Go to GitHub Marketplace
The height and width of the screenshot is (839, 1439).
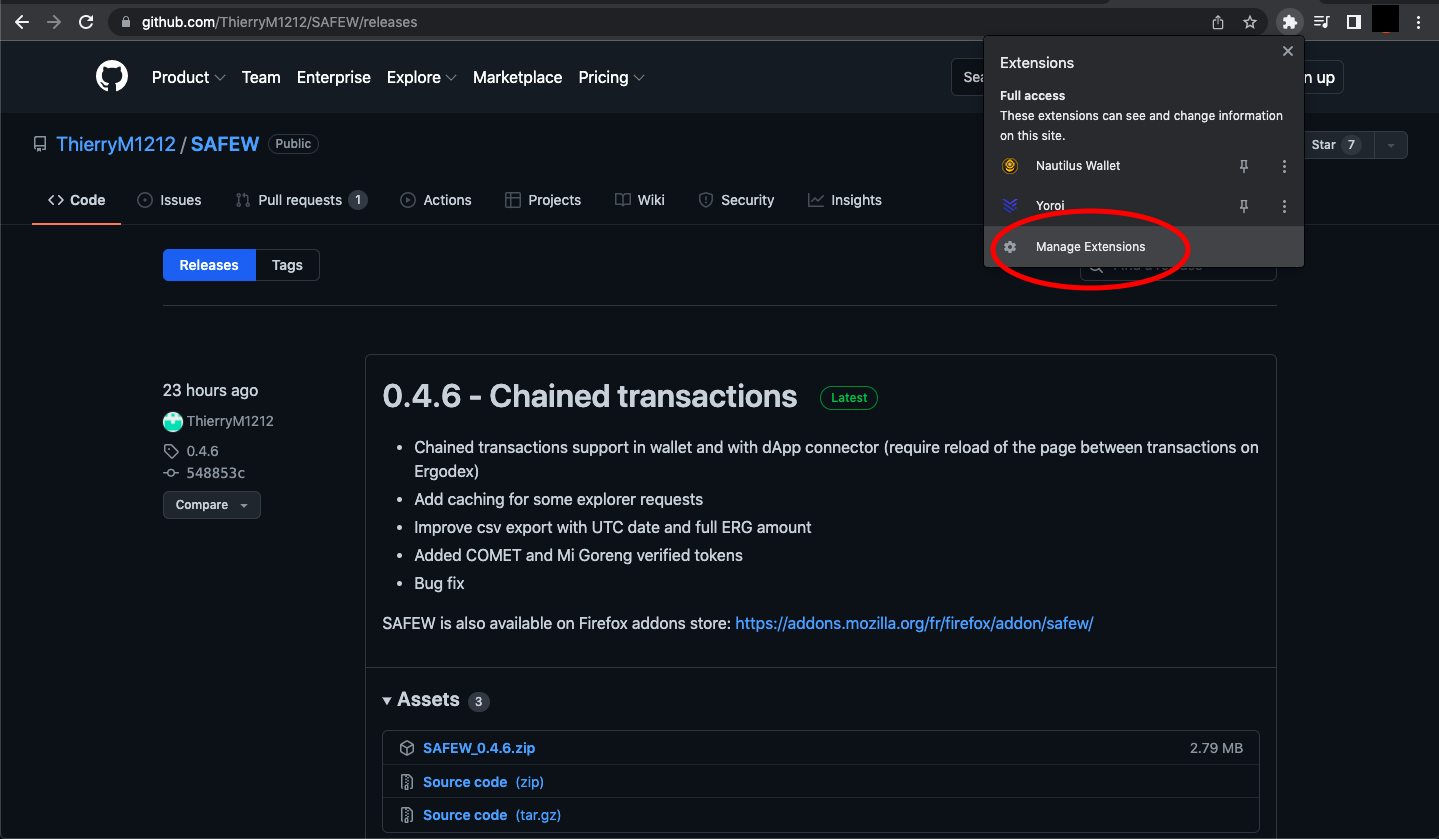click(x=517, y=77)
